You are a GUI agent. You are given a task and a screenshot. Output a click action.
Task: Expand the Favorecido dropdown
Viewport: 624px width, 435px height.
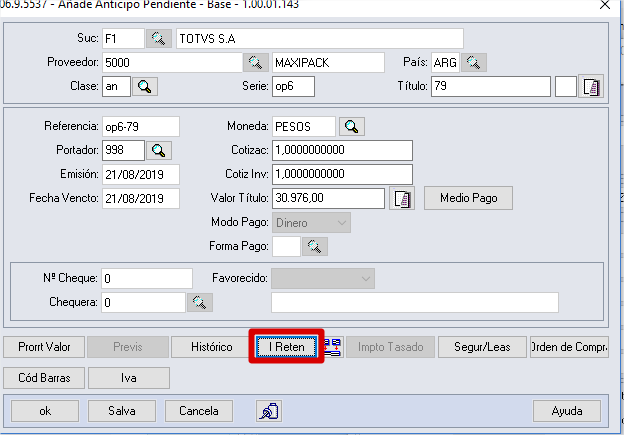323,278
